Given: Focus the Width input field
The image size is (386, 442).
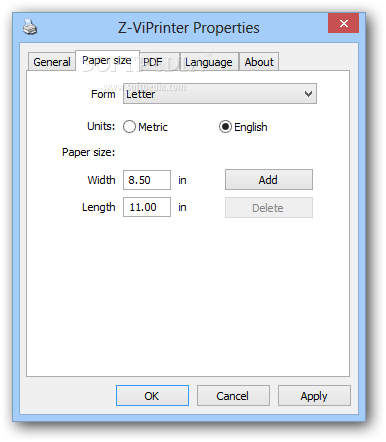Looking at the screenshot, I should coord(147,180).
